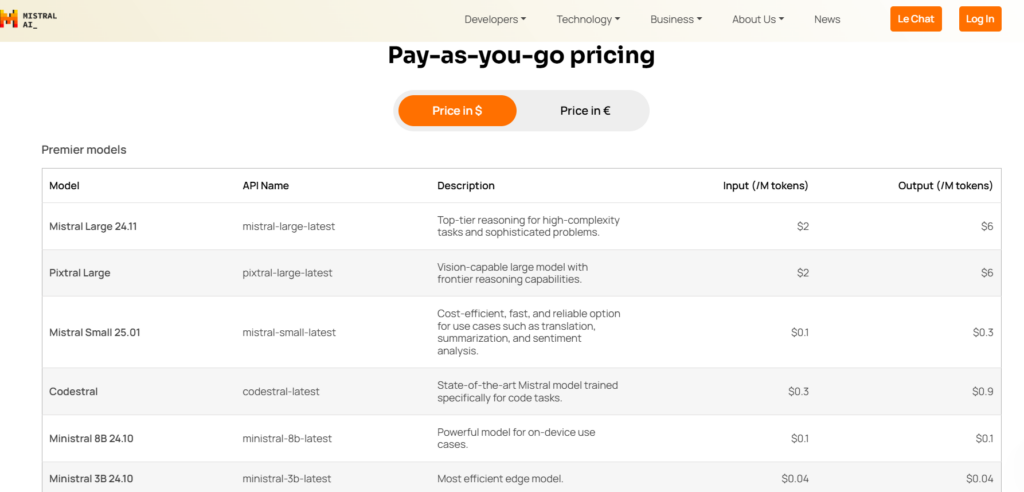Click Mistral Large's $6 output price
This screenshot has width=1024, height=492.
987,226
